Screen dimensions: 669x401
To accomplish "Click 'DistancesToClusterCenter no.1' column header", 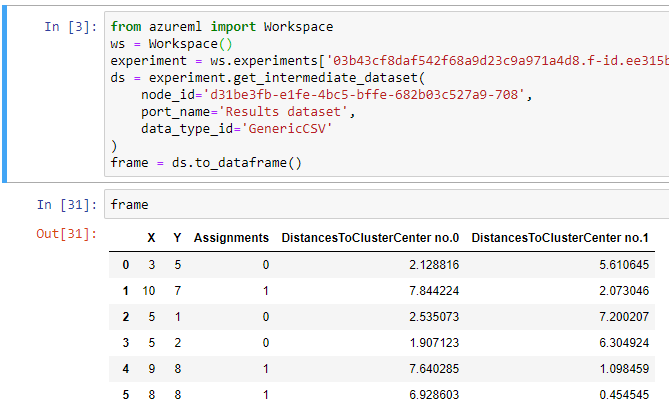I will point(560,238).
